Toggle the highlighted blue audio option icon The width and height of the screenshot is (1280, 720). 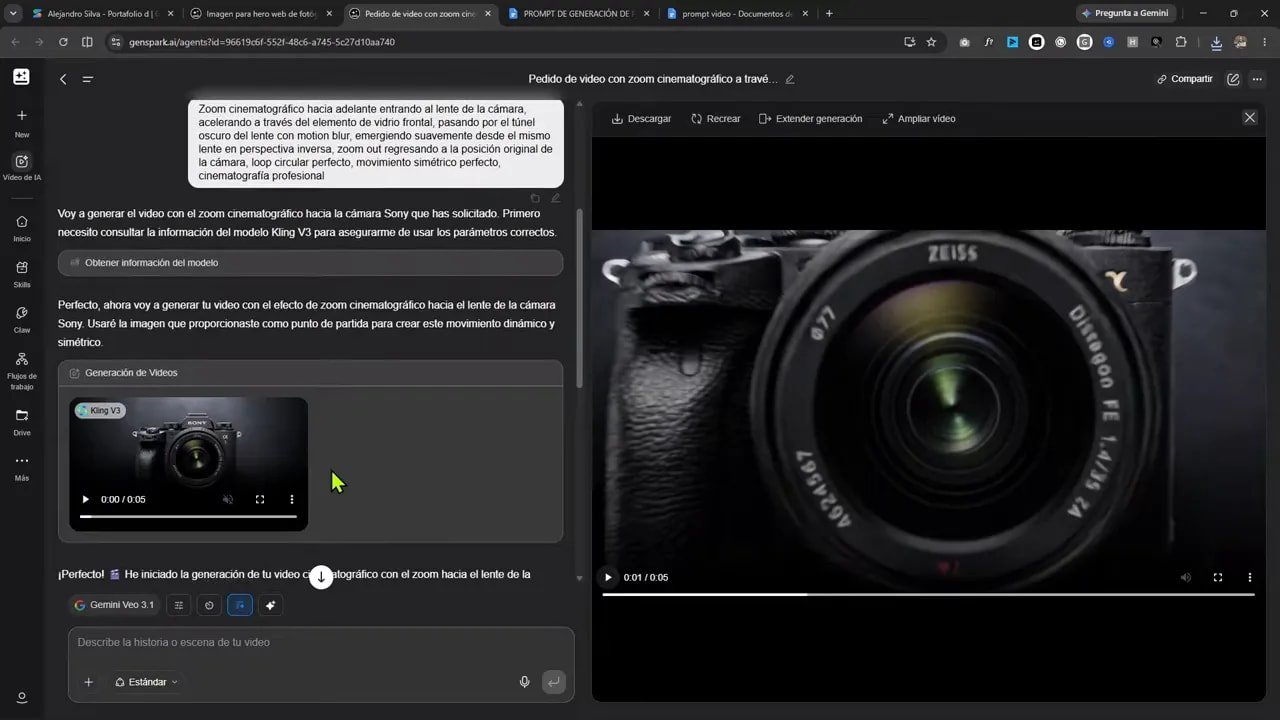point(240,605)
